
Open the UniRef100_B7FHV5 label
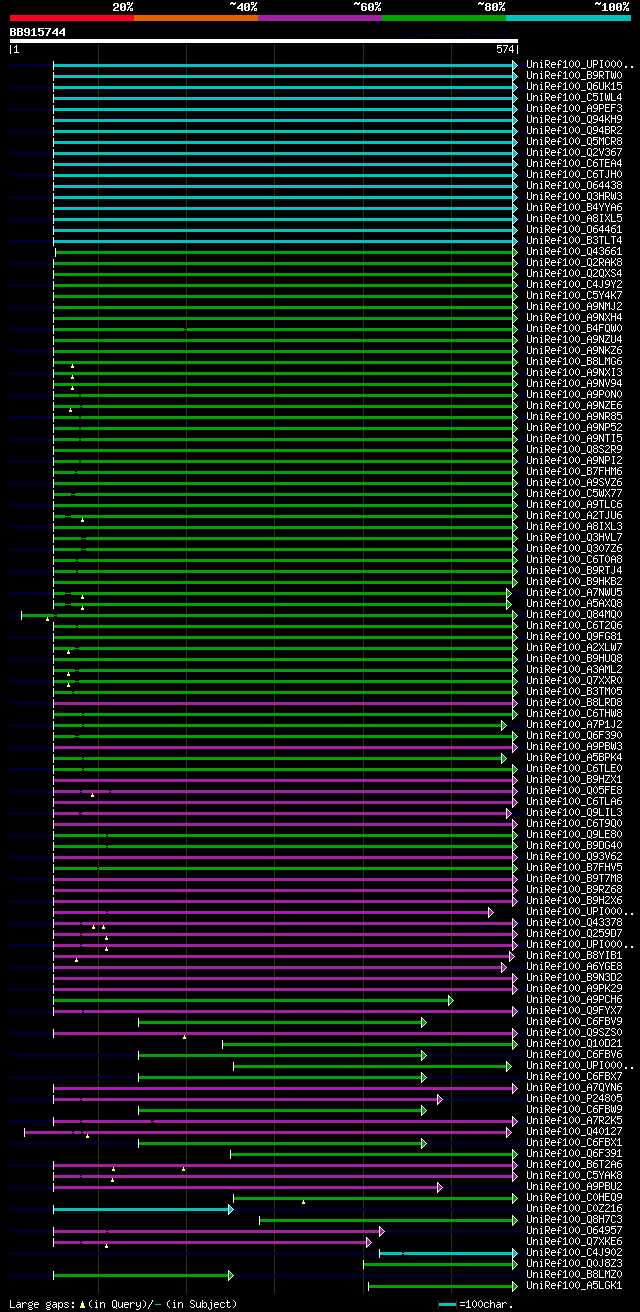574,867
